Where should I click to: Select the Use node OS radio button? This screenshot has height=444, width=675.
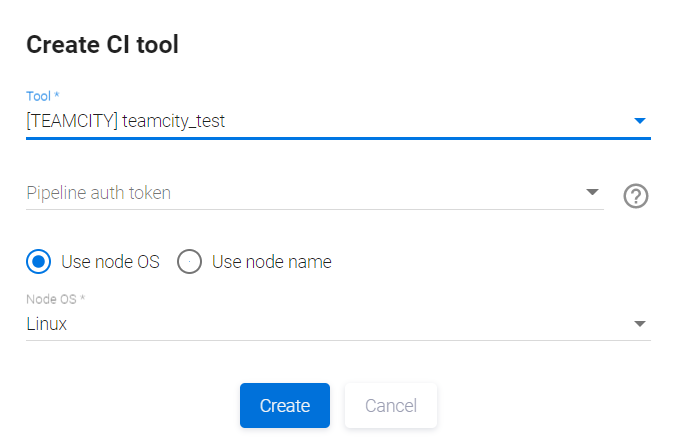39,262
